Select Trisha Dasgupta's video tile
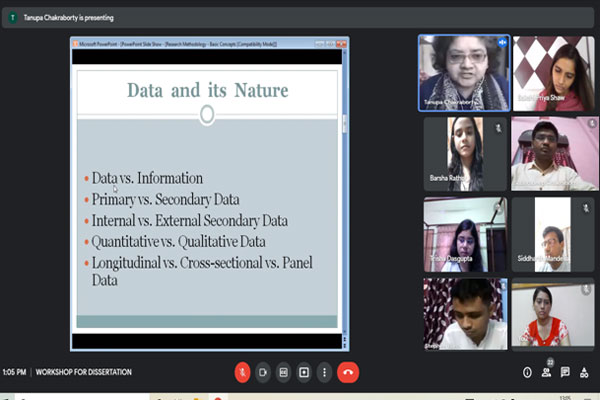Viewport: 600px width, 400px height. tap(465, 234)
